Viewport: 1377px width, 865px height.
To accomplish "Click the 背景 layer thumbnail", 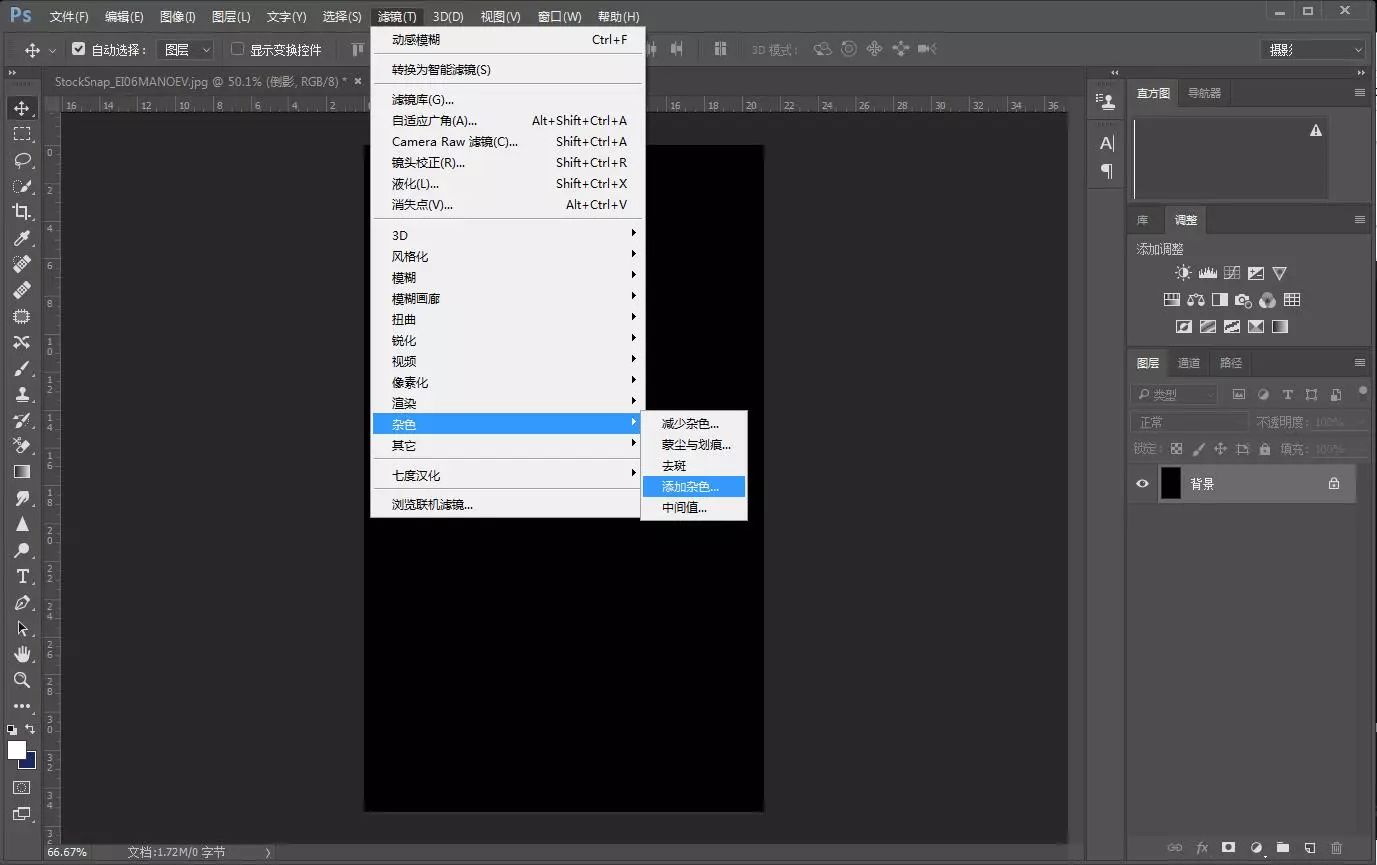I will tap(1170, 484).
